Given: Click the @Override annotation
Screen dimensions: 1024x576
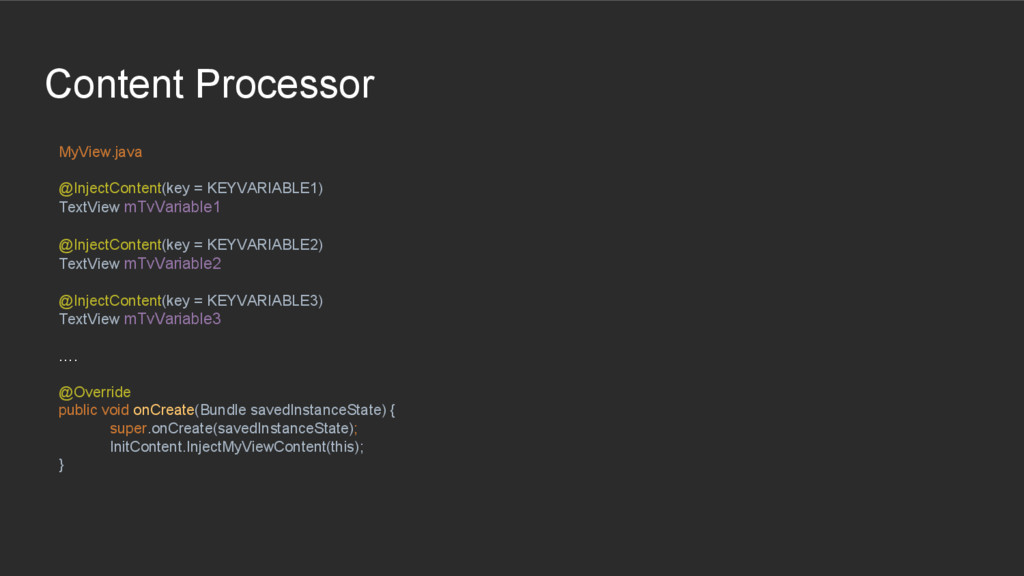Looking at the screenshot, I should (x=94, y=392).
